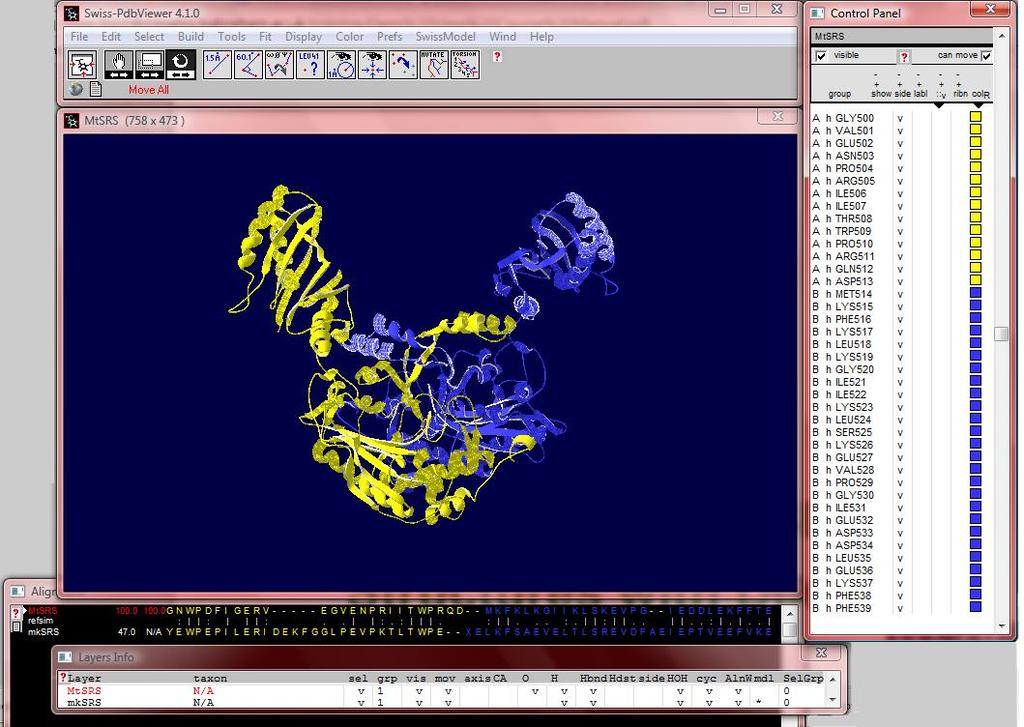
Task: Click the blue color box for LYS515
Action: coord(976,306)
